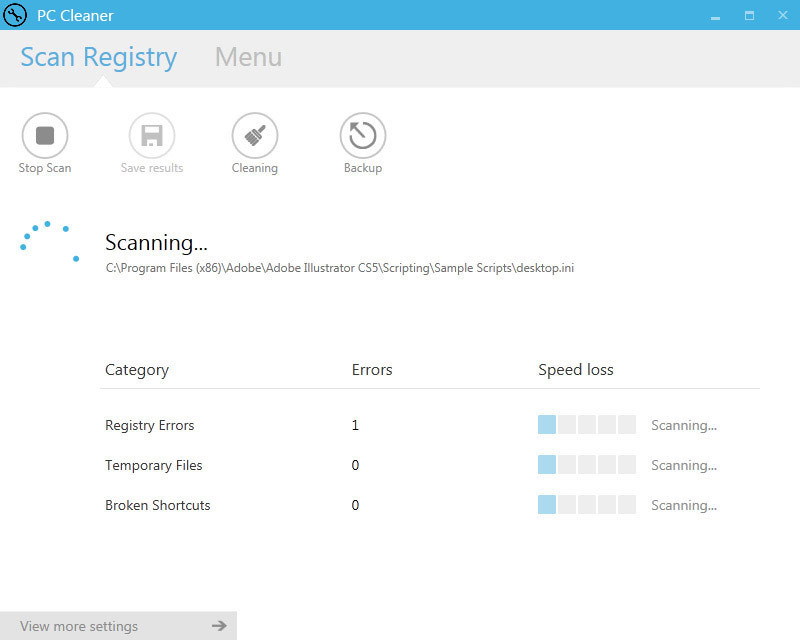Image resolution: width=800 pixels, height=640 pixels.
Task: Click the Temporary Files speed loss bar
Action: [587, 464]
